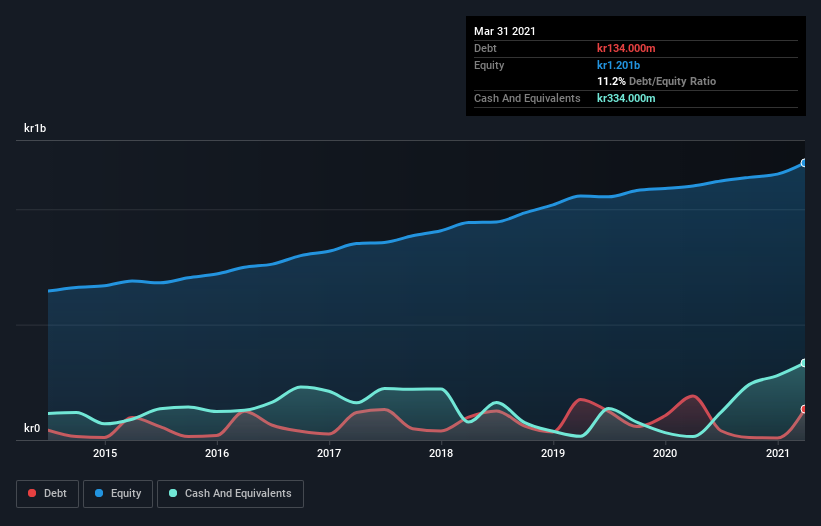The width and height of the screenshot is (821, 526).
Task: Click the 2015 x-axis label
Action: click(105, 453)
